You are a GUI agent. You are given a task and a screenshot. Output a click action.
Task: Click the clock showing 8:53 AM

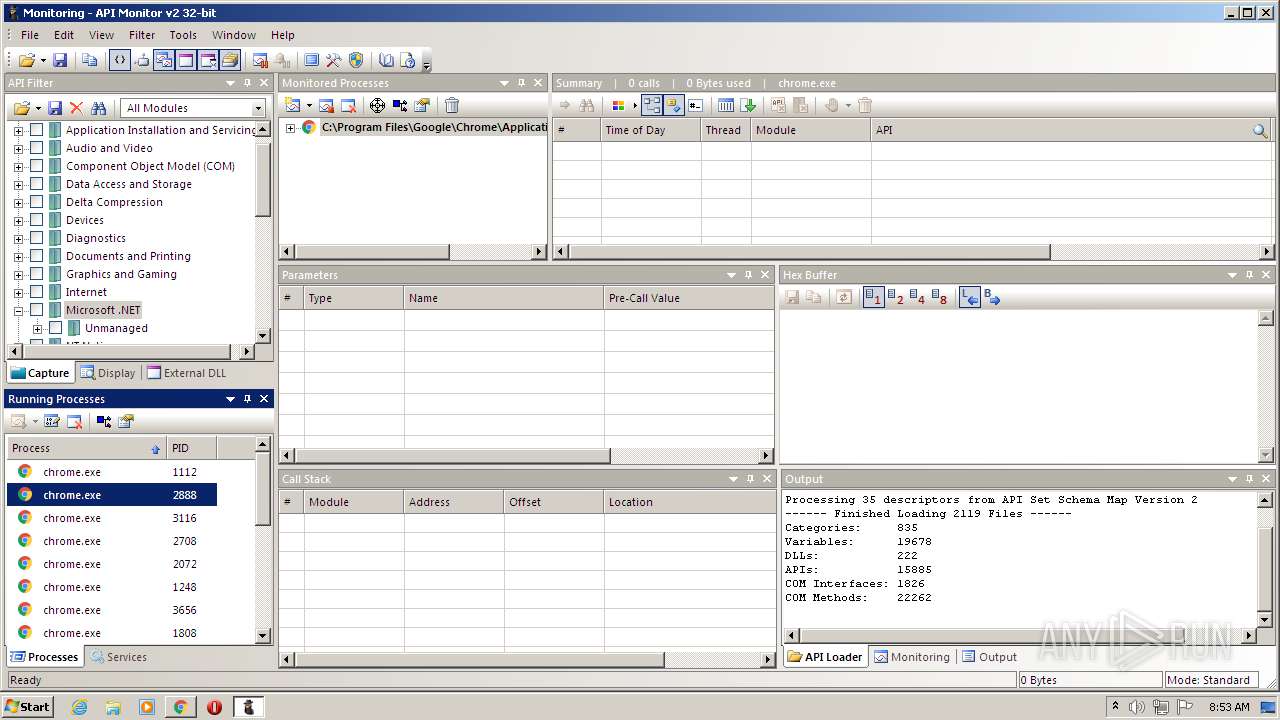[1229, 707]
